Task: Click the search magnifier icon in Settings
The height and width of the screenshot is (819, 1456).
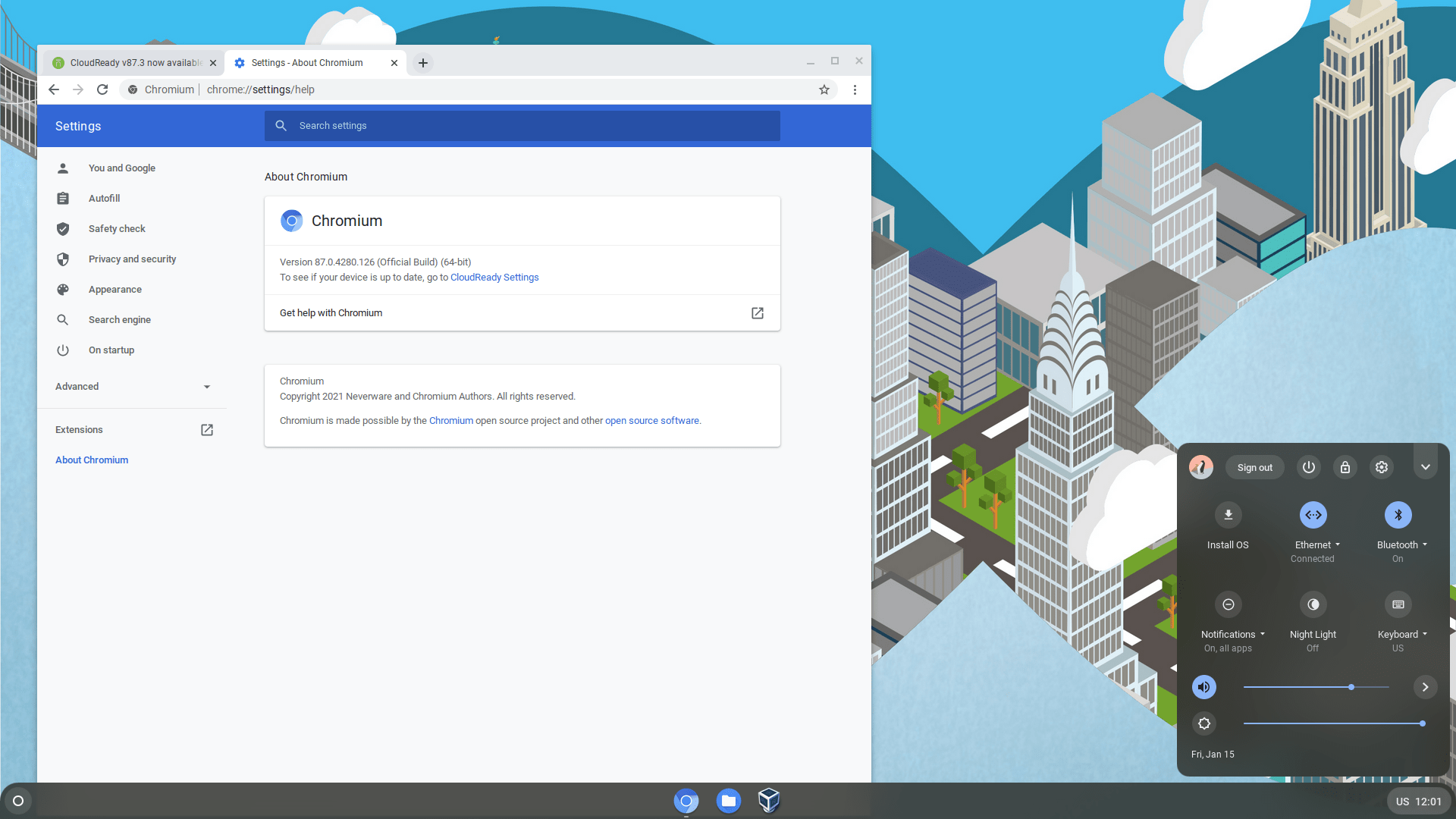Action: tap(281, 126)
